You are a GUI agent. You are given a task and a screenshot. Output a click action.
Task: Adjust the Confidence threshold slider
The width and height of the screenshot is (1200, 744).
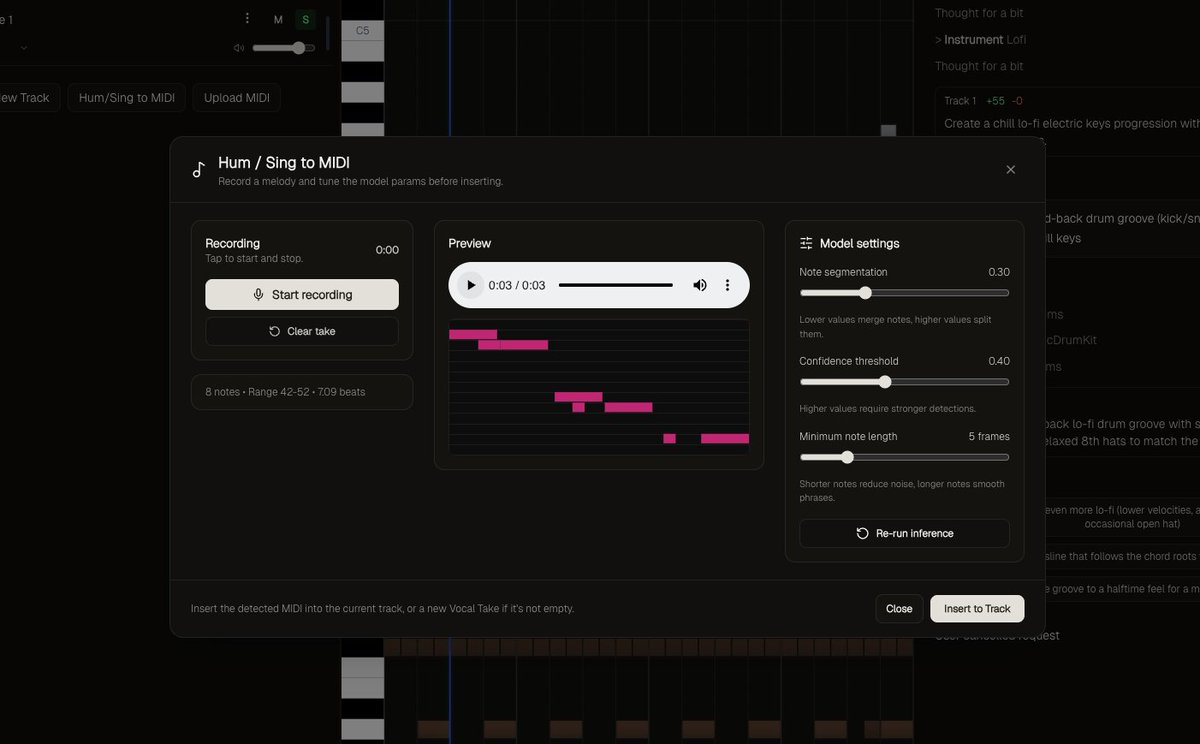pos(904,382)
